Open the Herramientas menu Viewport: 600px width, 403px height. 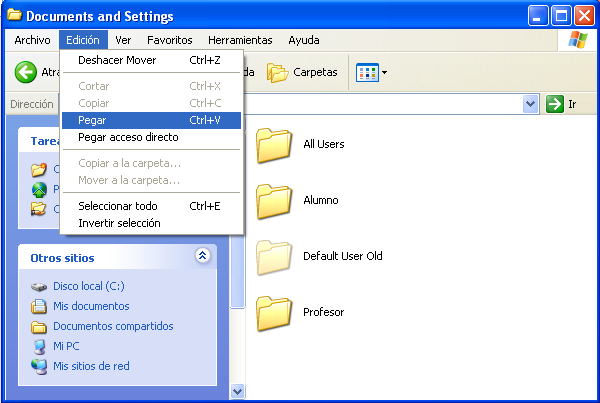(240, 40)
